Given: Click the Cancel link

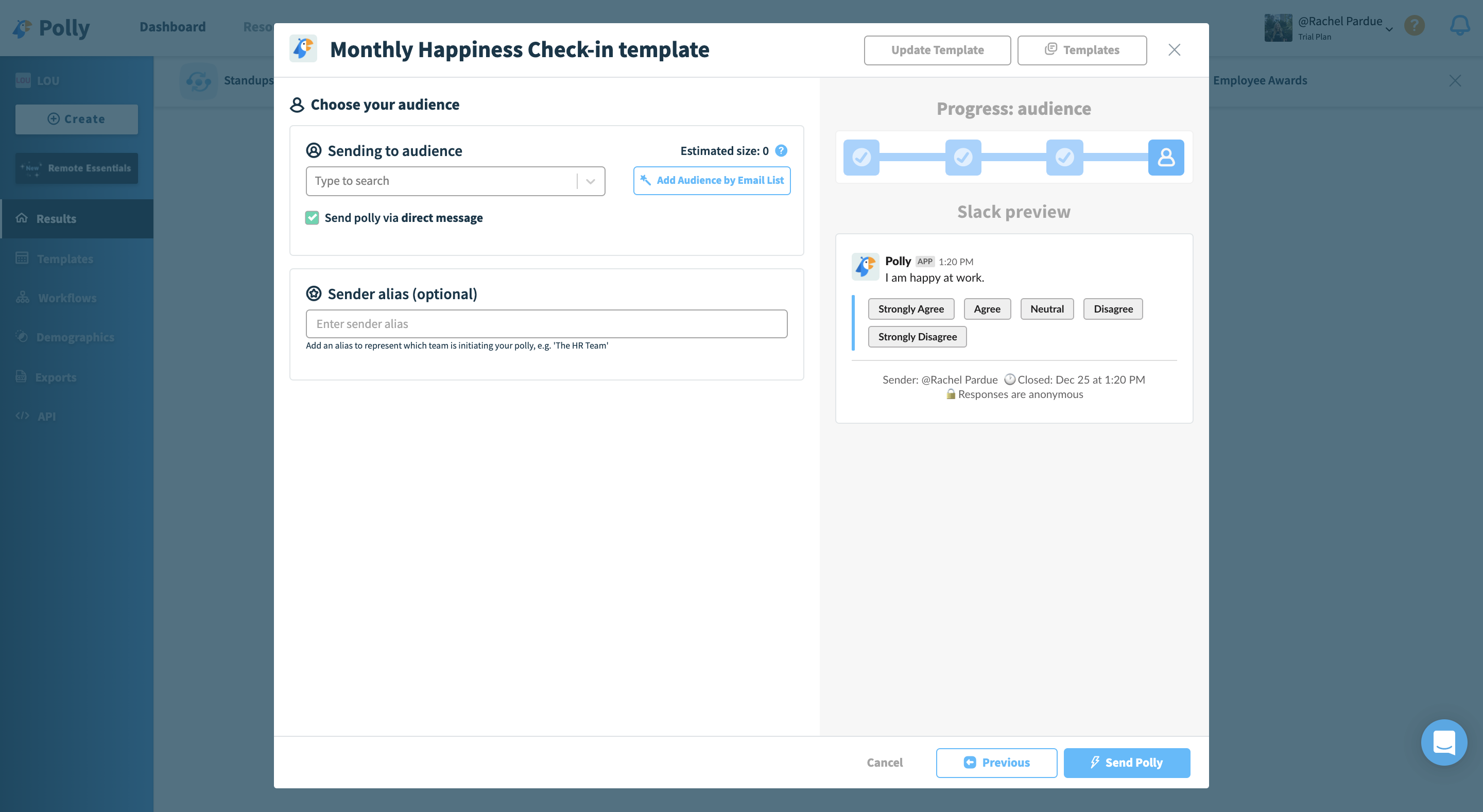Looking at the screenshot, I should click(x=884, y=762).
